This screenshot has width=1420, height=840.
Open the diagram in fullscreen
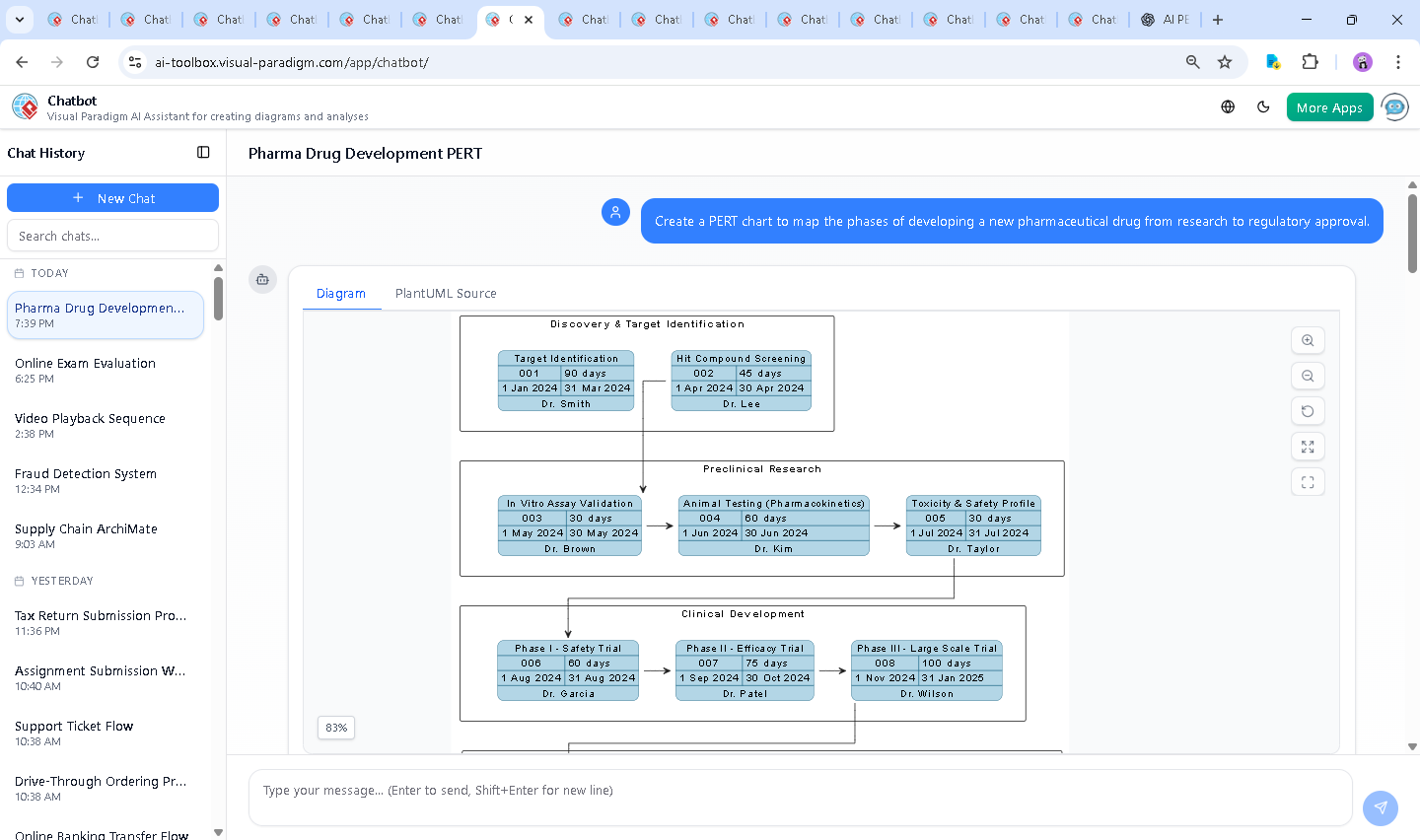1308,482
